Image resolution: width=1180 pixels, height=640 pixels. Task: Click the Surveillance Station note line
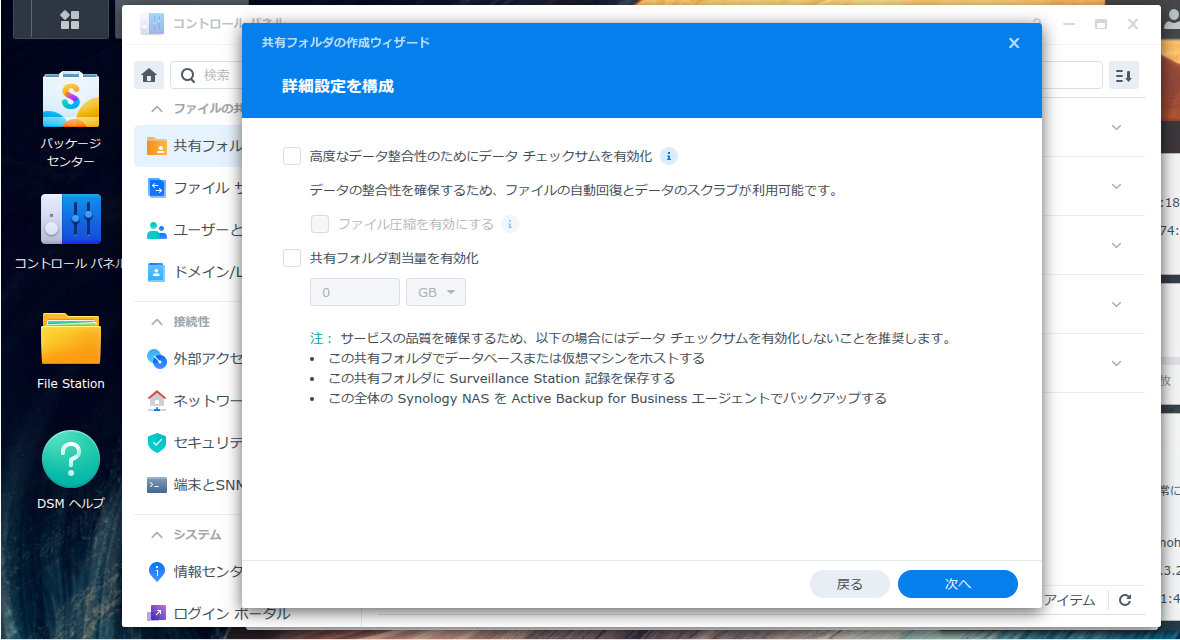501,378
